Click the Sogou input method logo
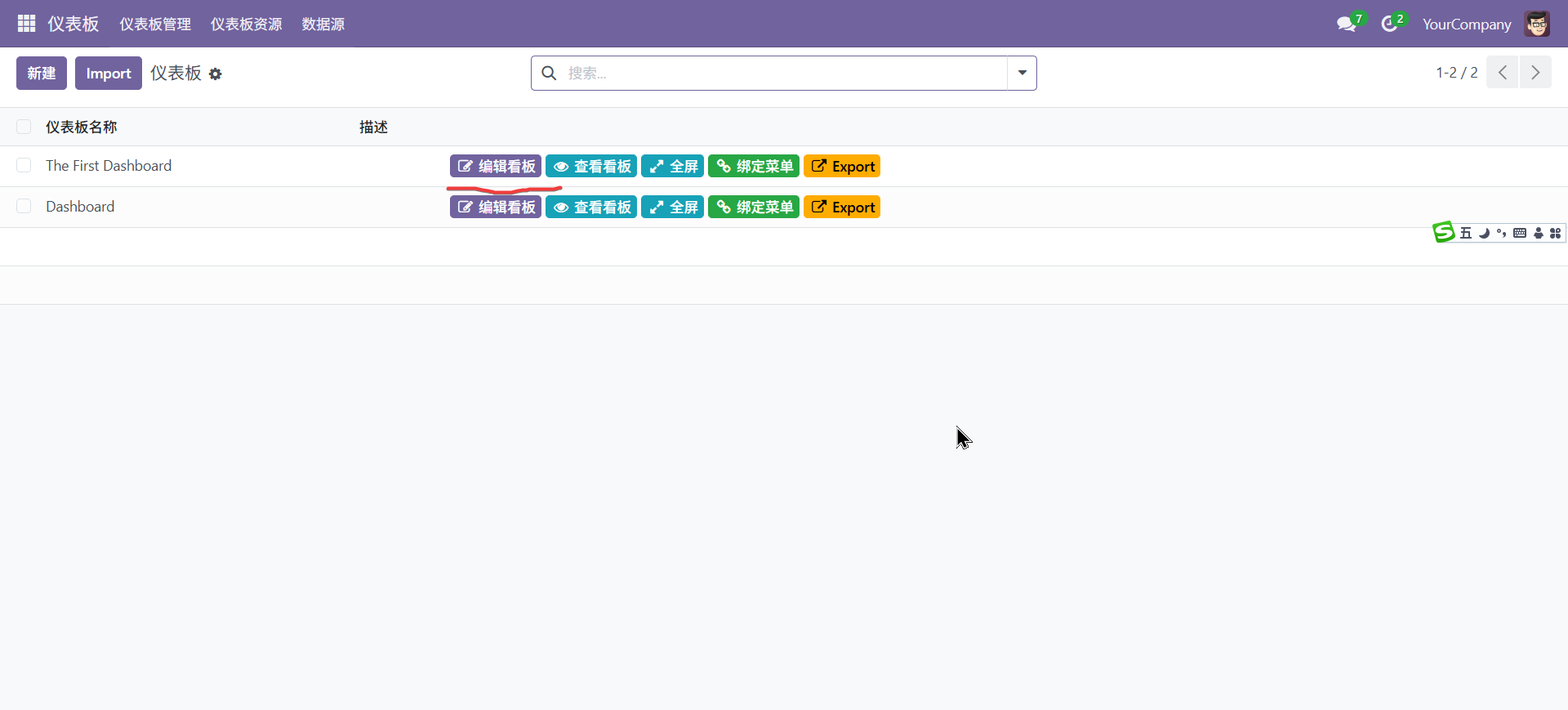 click(1443, 233)
